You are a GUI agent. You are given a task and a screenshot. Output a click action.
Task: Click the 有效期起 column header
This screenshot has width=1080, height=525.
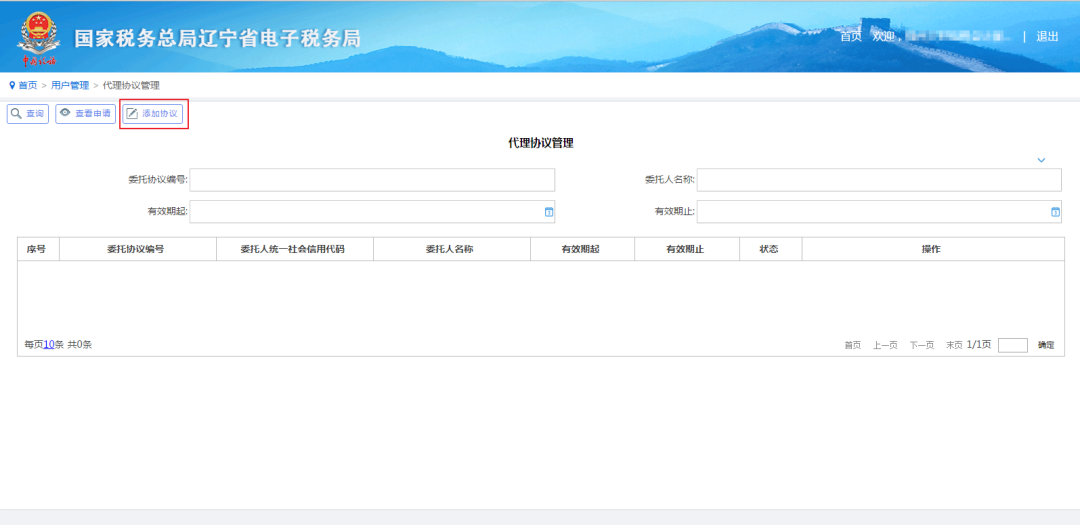[x=581, y=249]
